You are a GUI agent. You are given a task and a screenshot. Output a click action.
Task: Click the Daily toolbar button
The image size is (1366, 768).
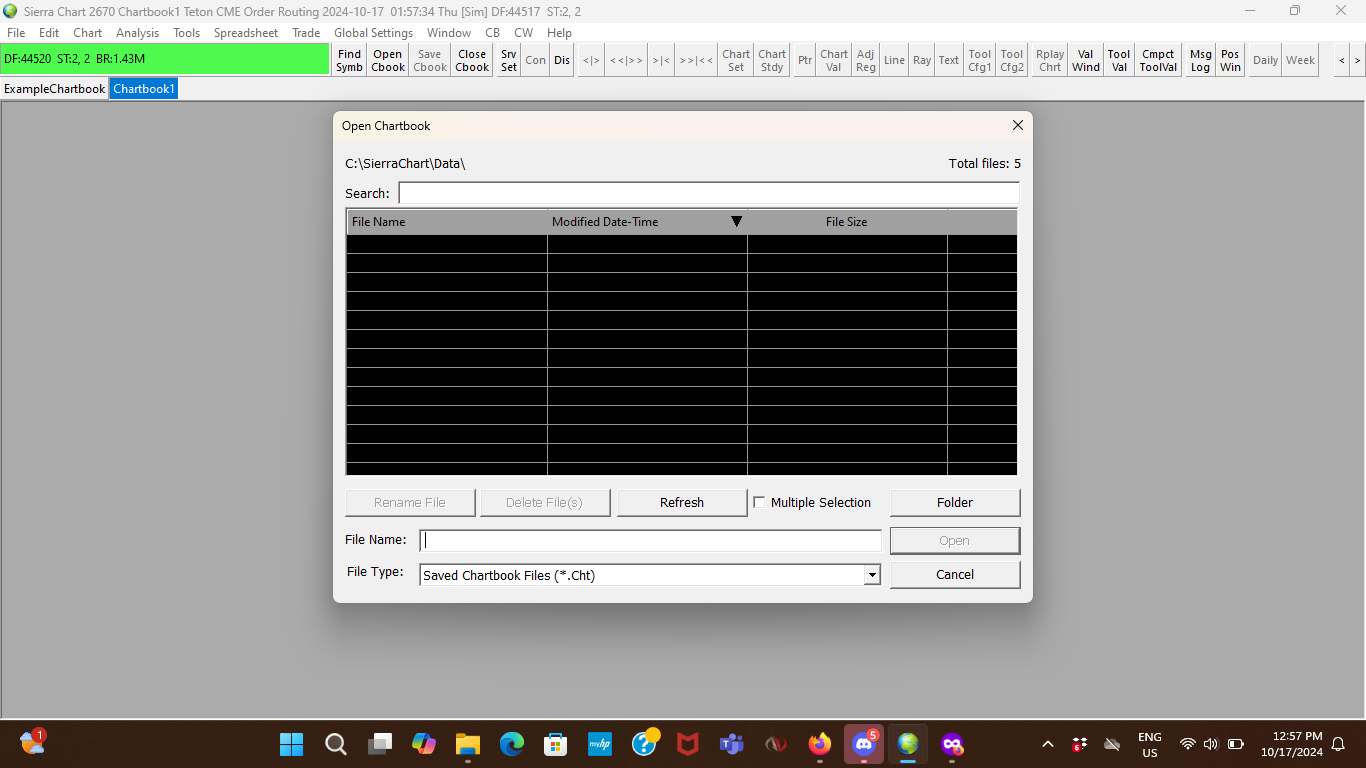click(1266, 60)
